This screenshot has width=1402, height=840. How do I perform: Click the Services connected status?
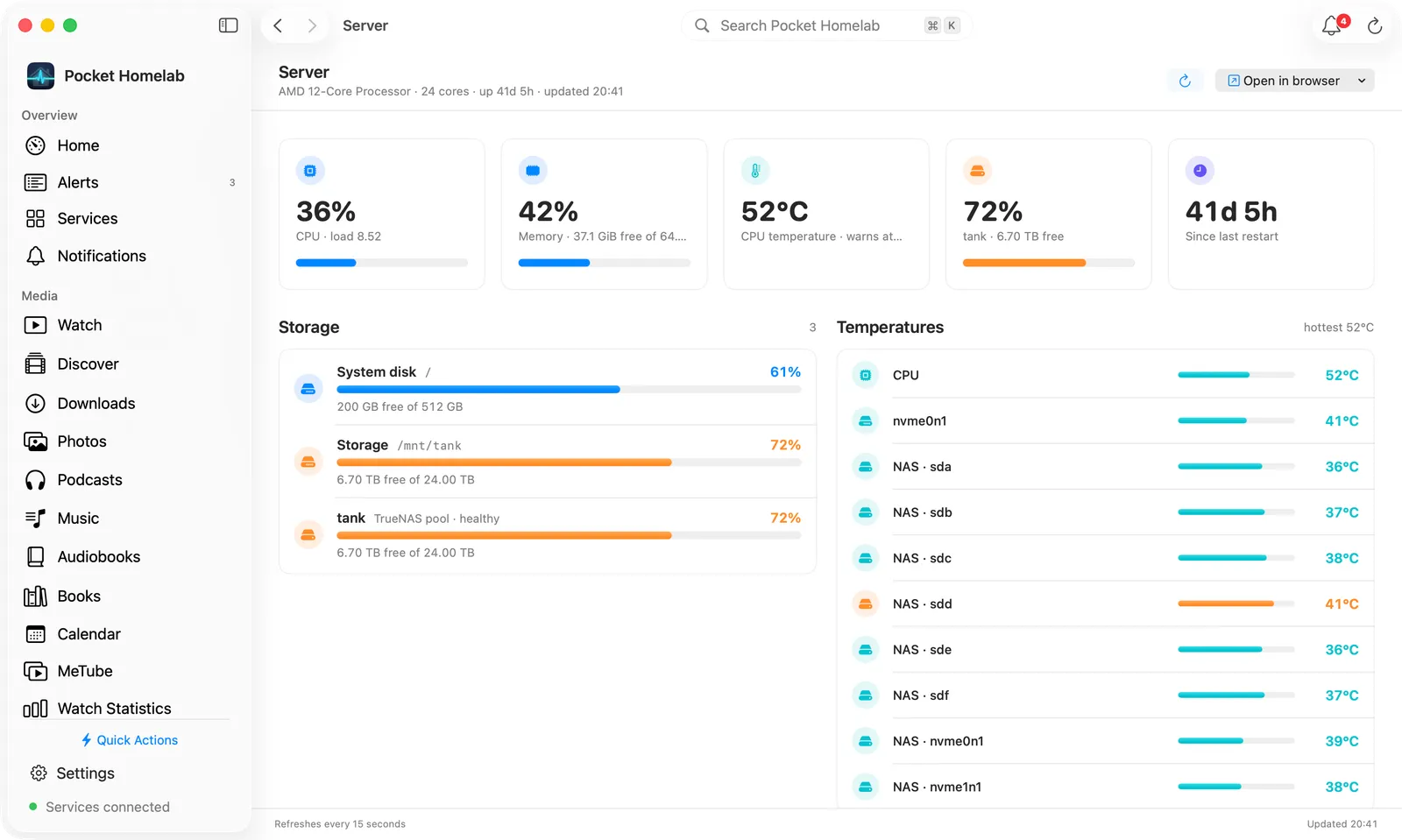point(99,807)
